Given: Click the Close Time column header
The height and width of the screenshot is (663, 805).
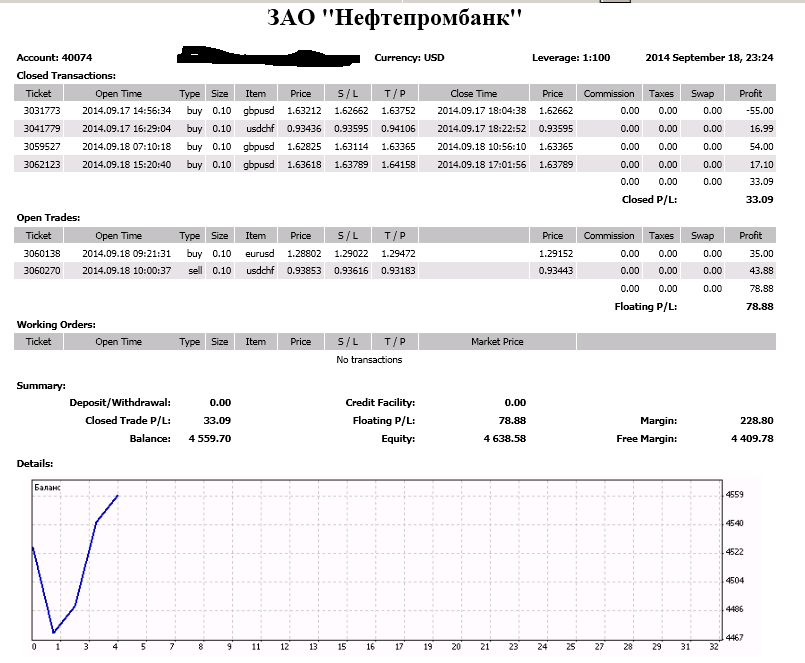Looking at the screenshot, I should coord(473,94).
